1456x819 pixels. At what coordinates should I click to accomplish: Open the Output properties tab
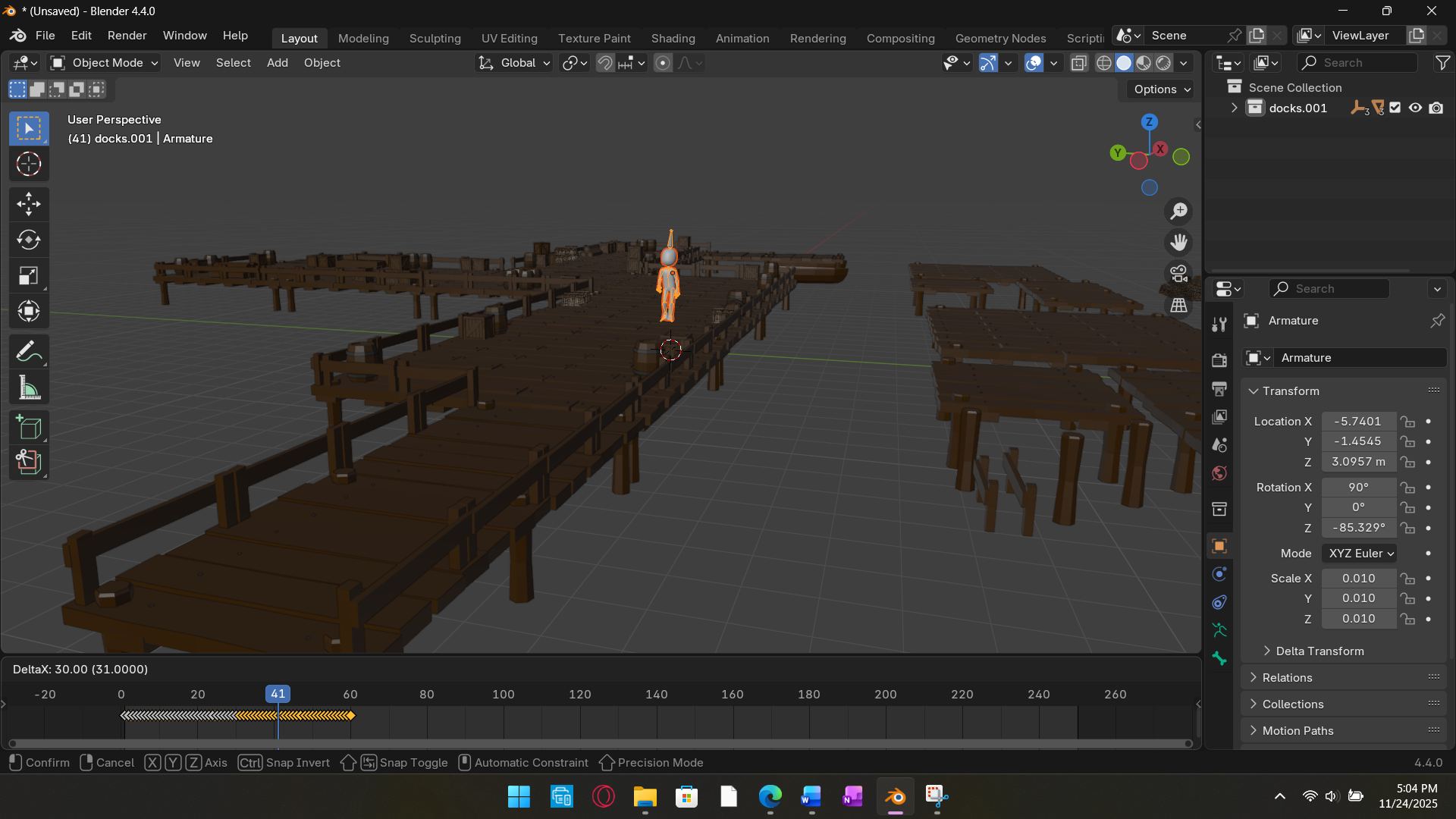(1219, 388)
